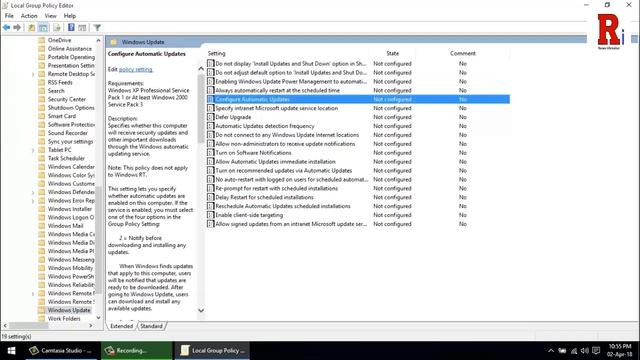
Task: Sort by the Comment column header
Action: point(462,53)
